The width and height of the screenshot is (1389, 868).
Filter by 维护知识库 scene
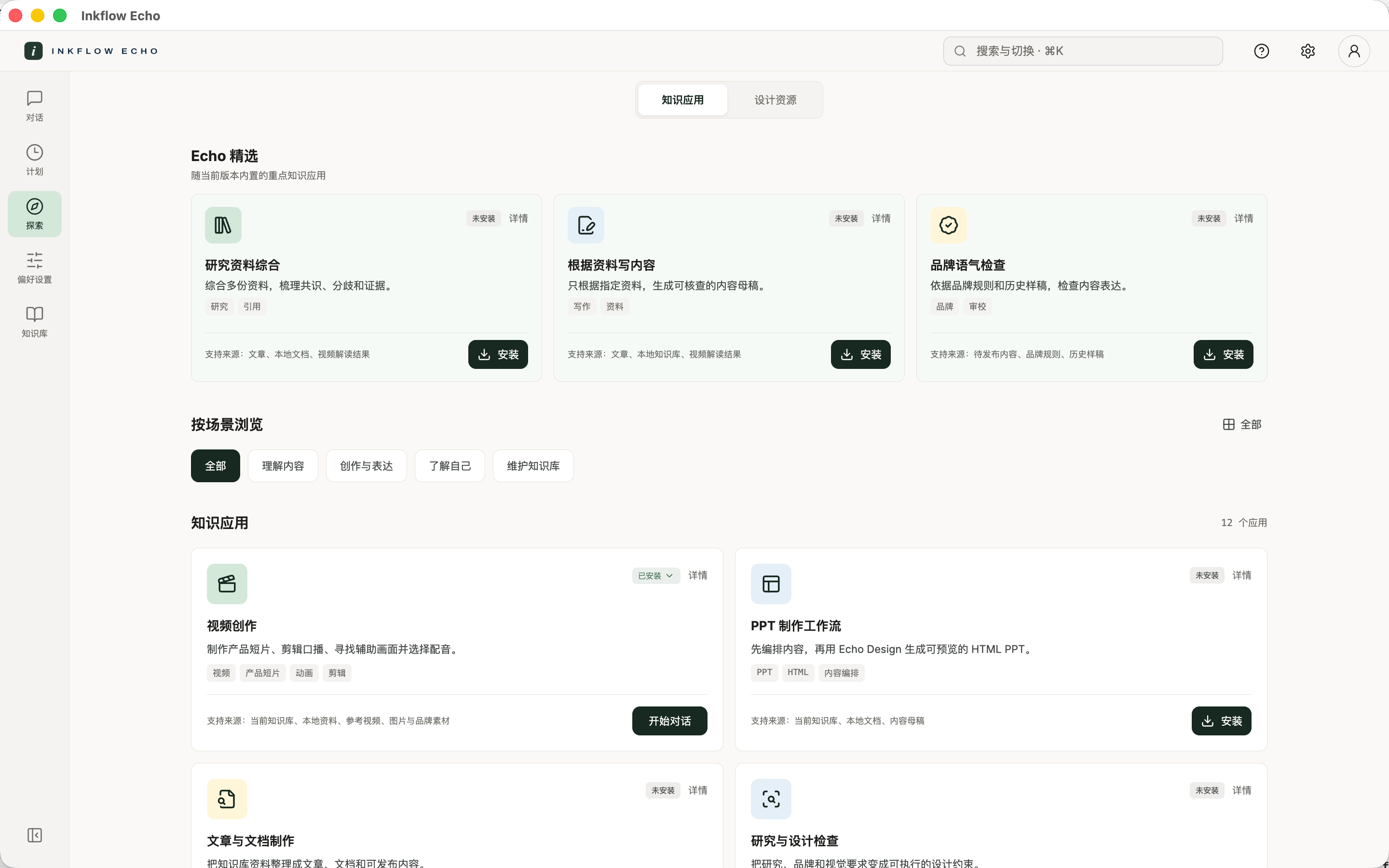click(532, 465)
